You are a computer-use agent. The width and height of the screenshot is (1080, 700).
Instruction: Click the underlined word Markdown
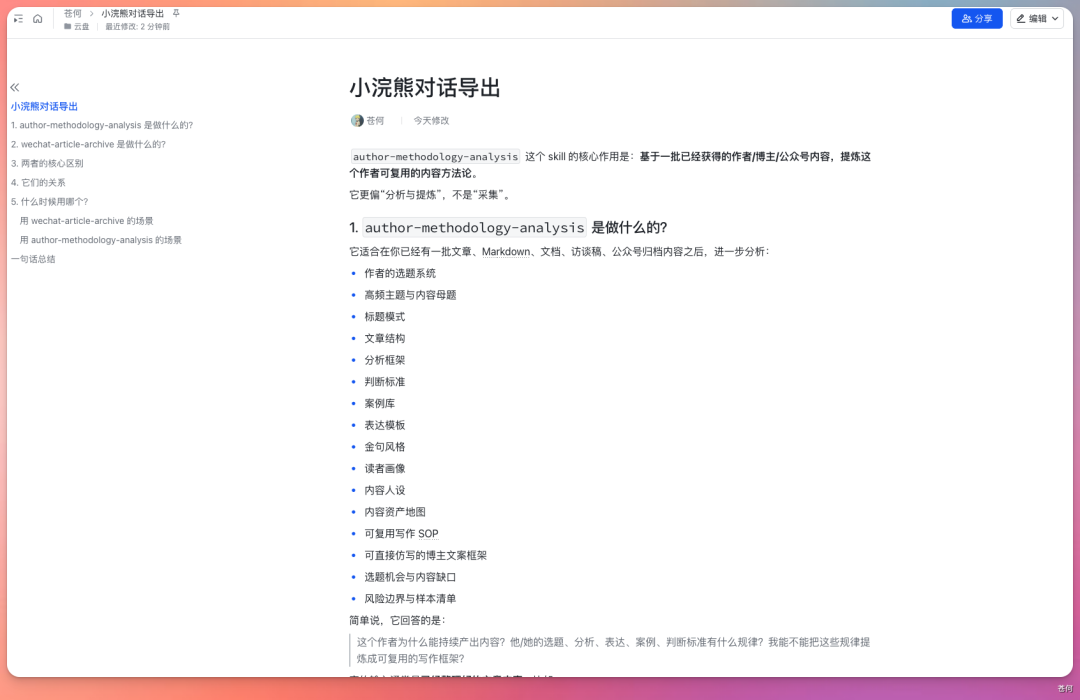click(x=506, y=252)
